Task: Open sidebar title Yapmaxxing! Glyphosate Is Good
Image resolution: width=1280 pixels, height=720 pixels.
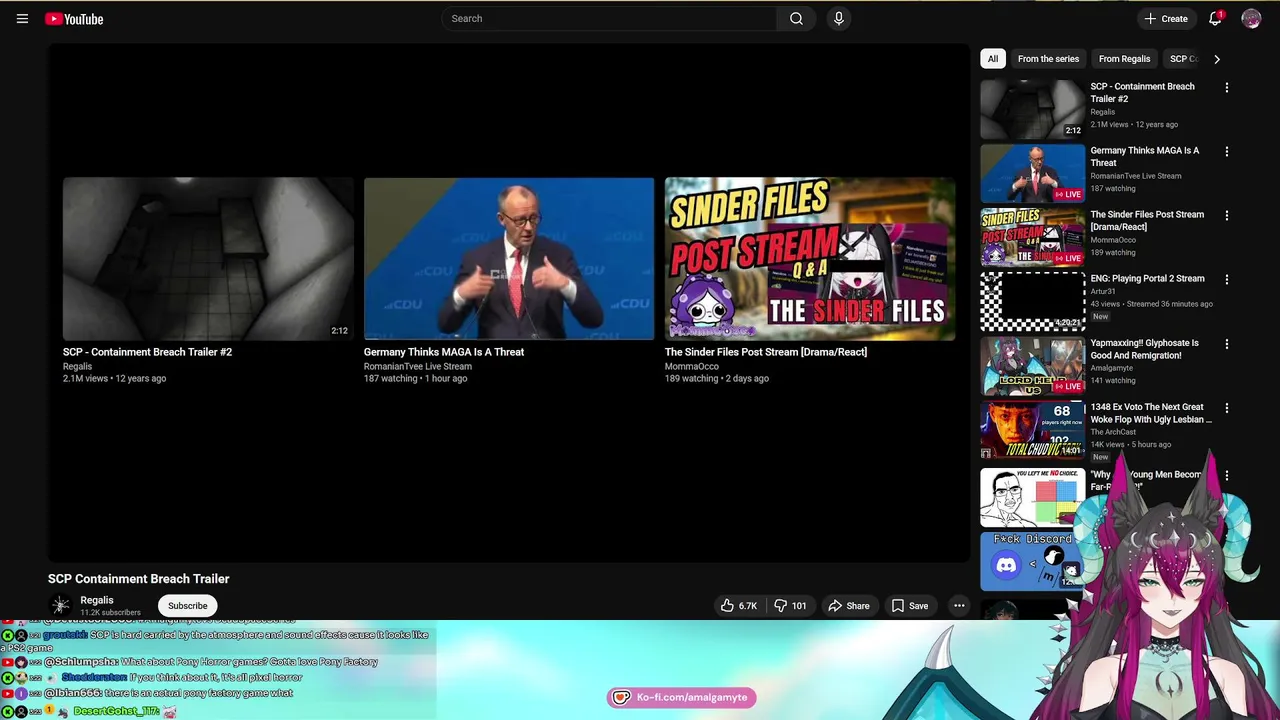Action: pyautogui.click(x=1144, y=349)
